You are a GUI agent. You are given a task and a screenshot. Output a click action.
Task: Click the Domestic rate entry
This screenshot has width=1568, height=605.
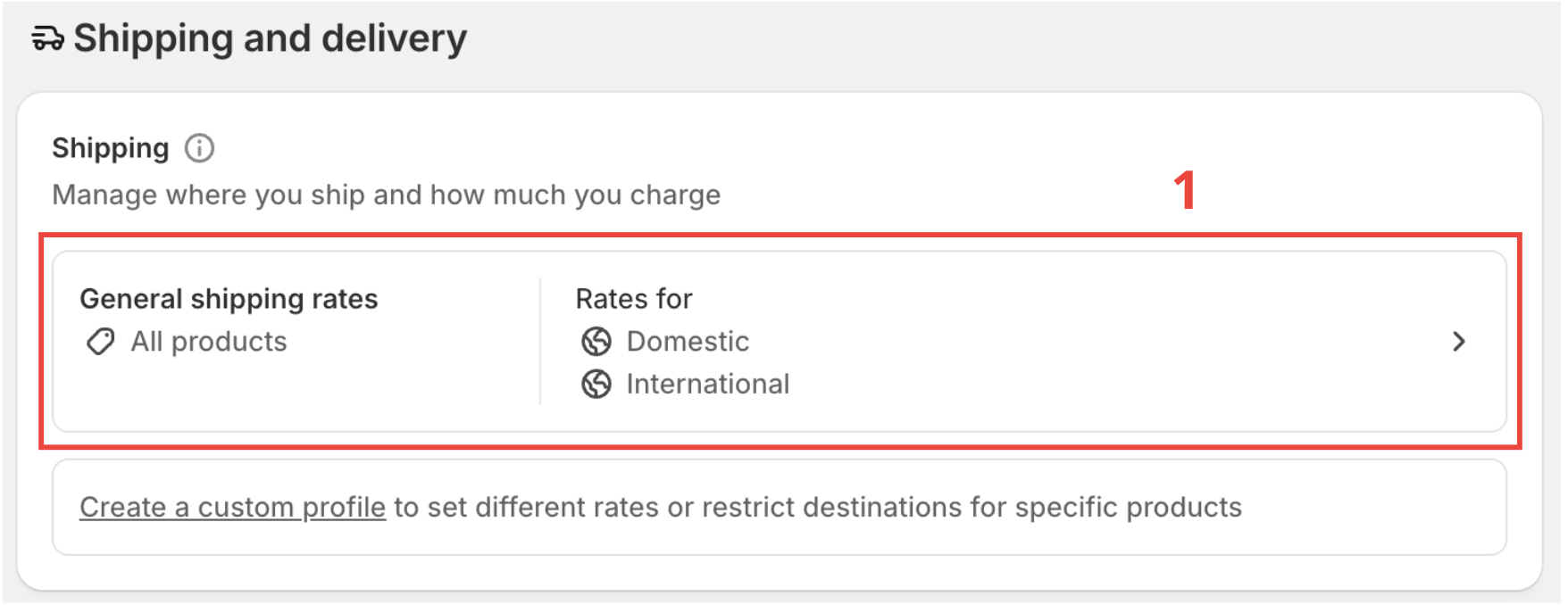click(x=688, y=341)
